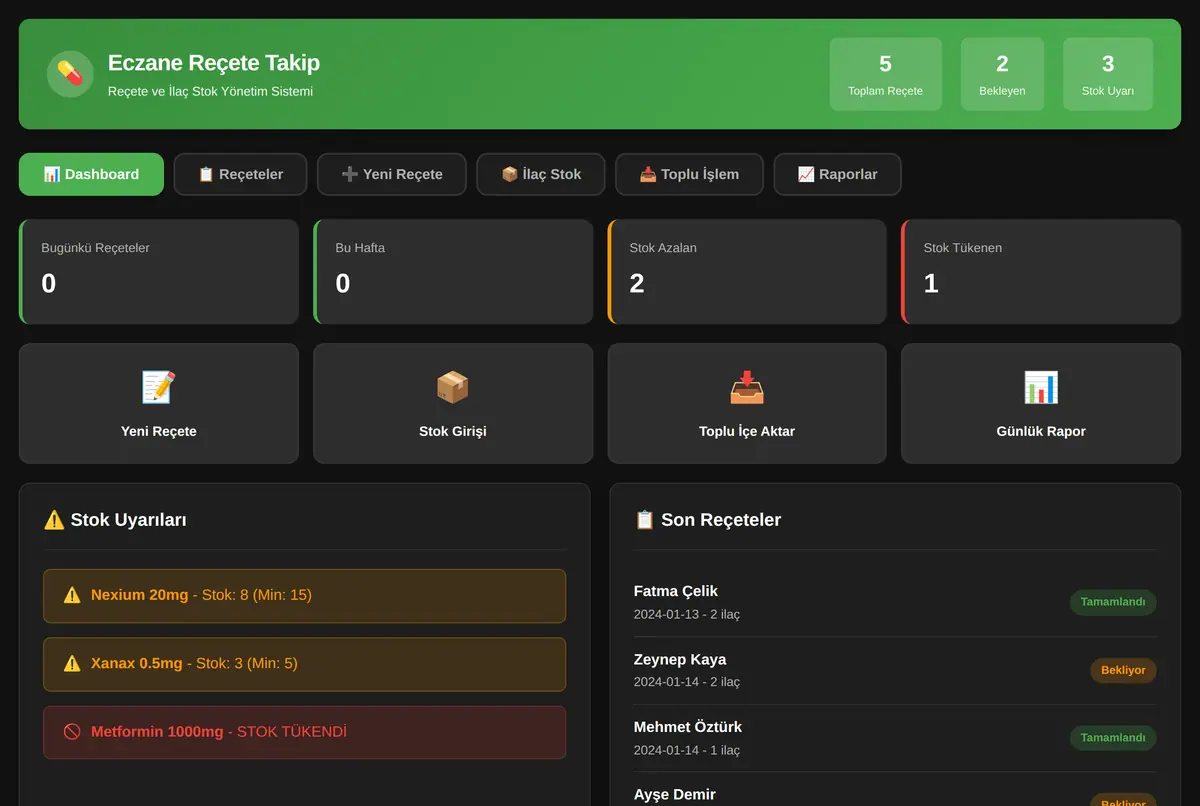The width and height of the screenshot is (1200, 806).
Task: Click the clipboard icon in the Son Reçeteler heading
Action: pos(645,519)
